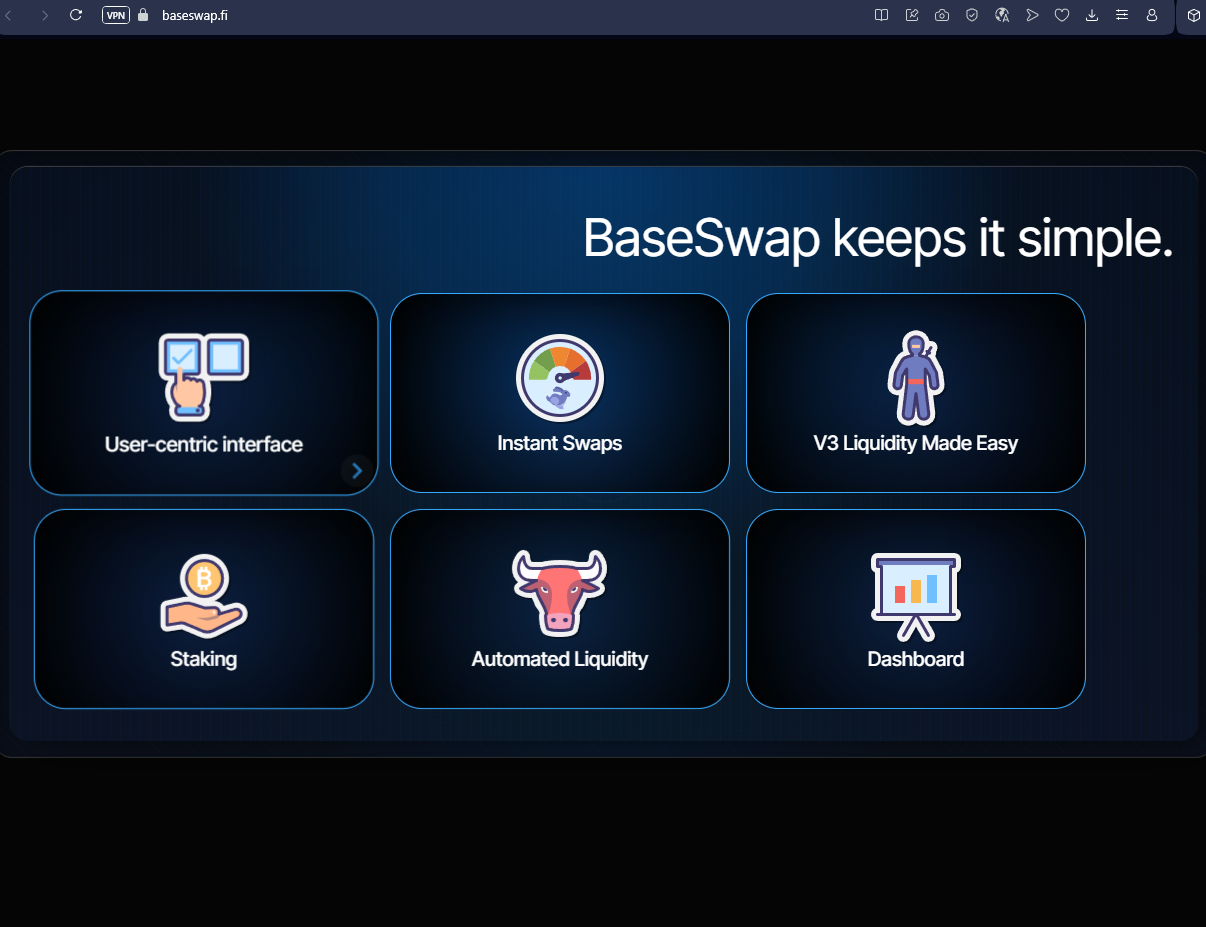Toggle the tracking protection shield

(972, 15)
